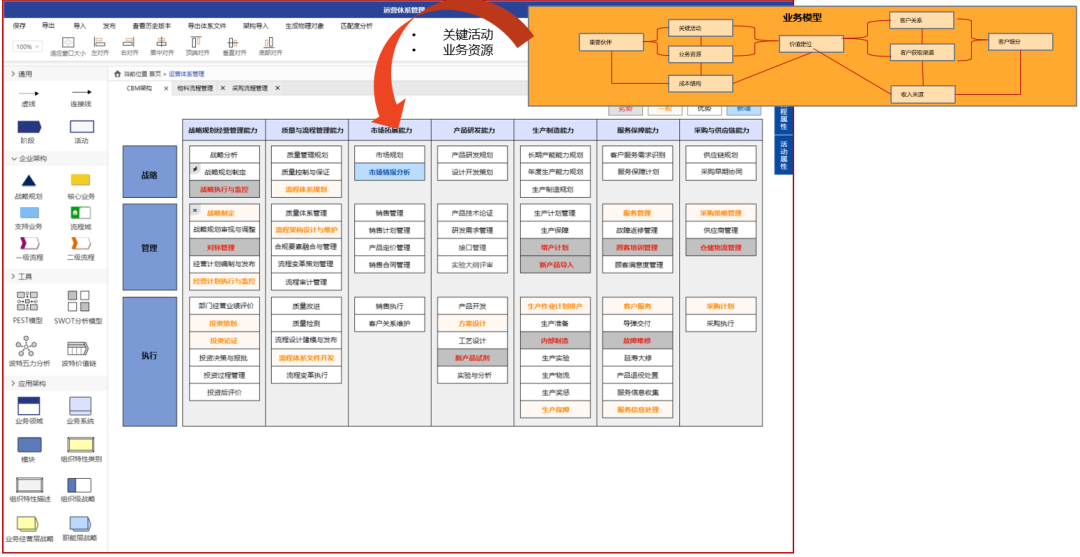Select the 核心业务 yellow shape

[82, 180]
